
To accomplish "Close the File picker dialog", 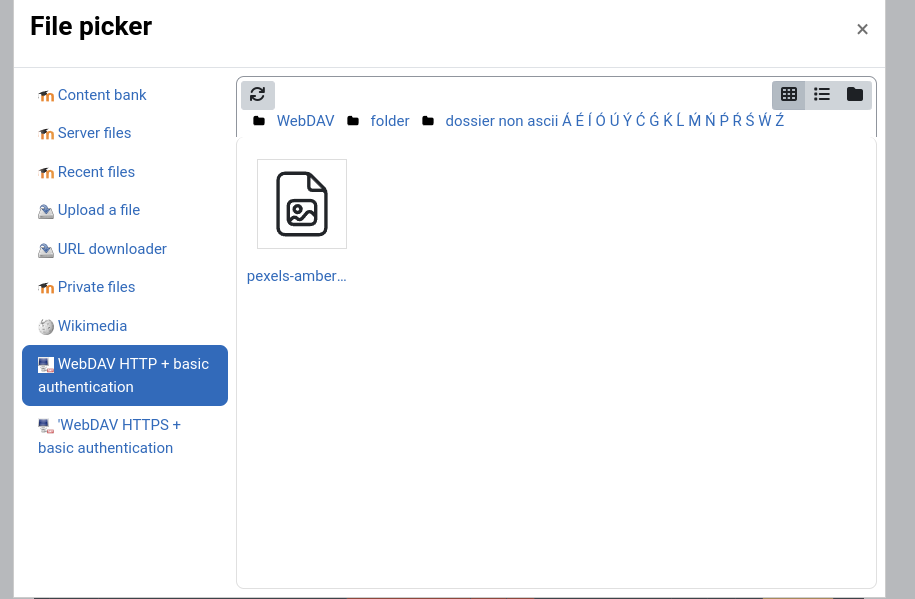I will click(862, 29).
